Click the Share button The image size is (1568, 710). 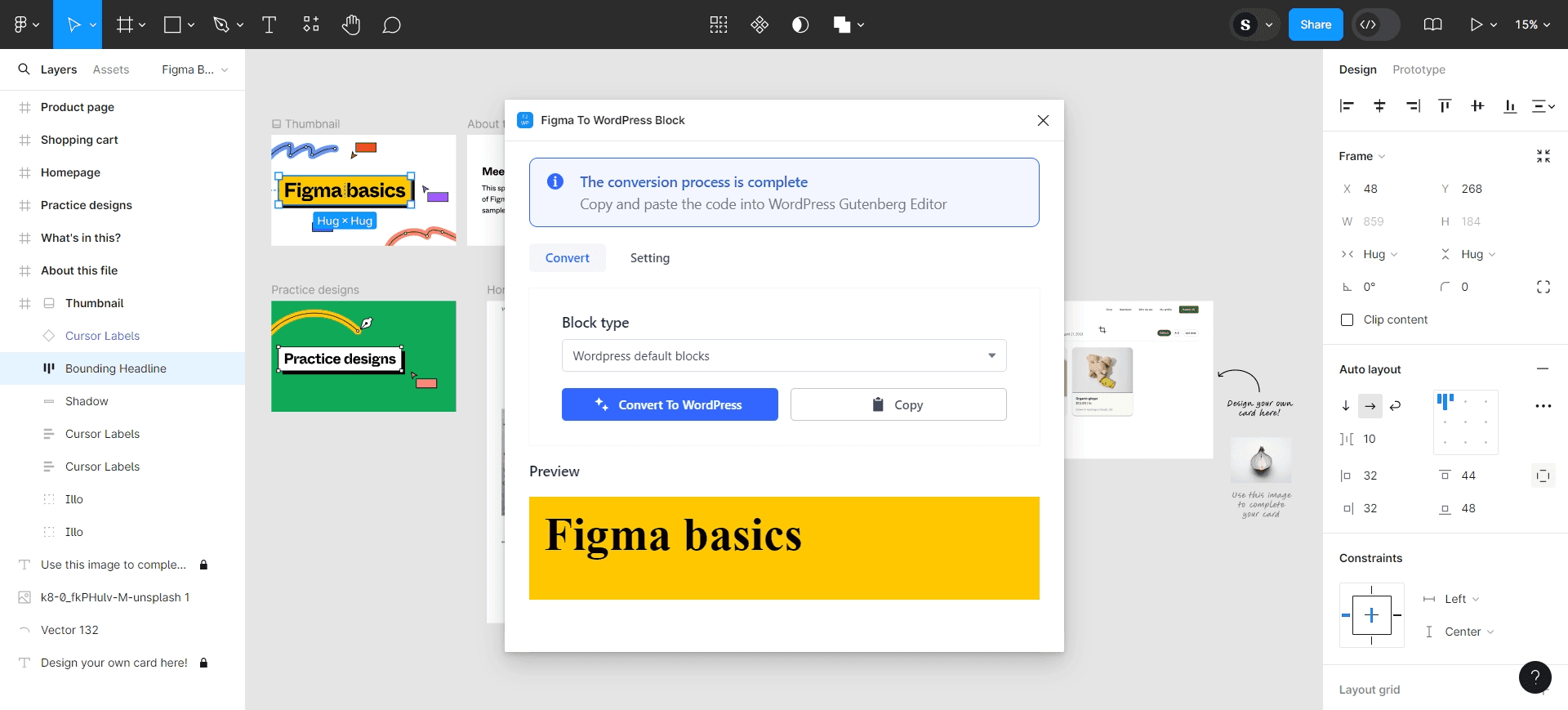[x=1316, y=25]
